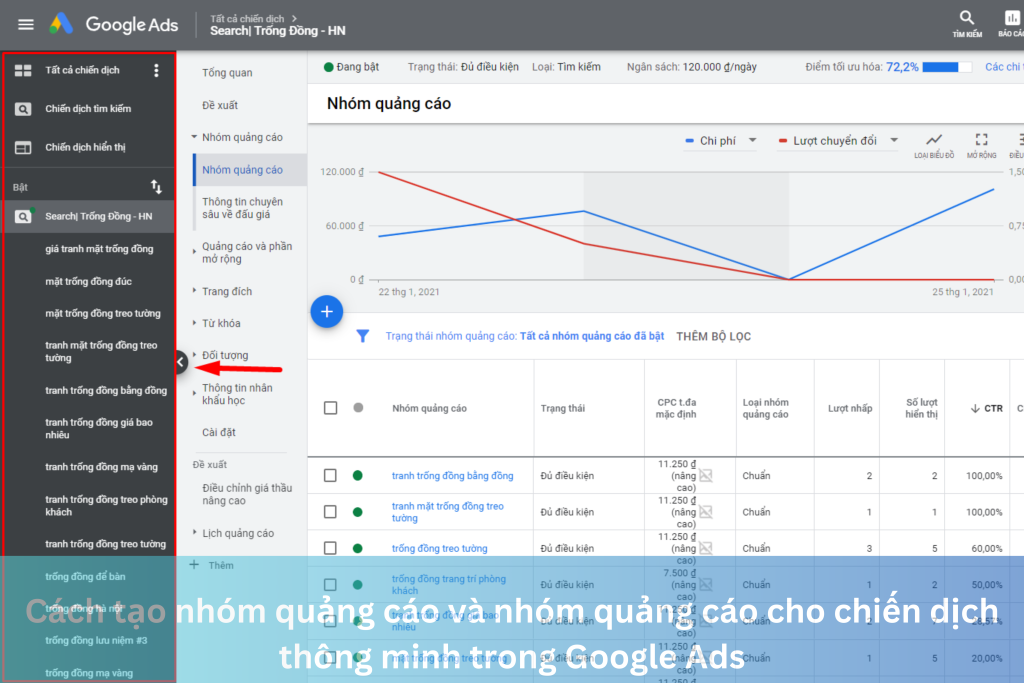The width and height of the screenshot is (1024, 683).
Task: Click THÊM BỘ LỌC to add filter
Action: pos(713,336)
